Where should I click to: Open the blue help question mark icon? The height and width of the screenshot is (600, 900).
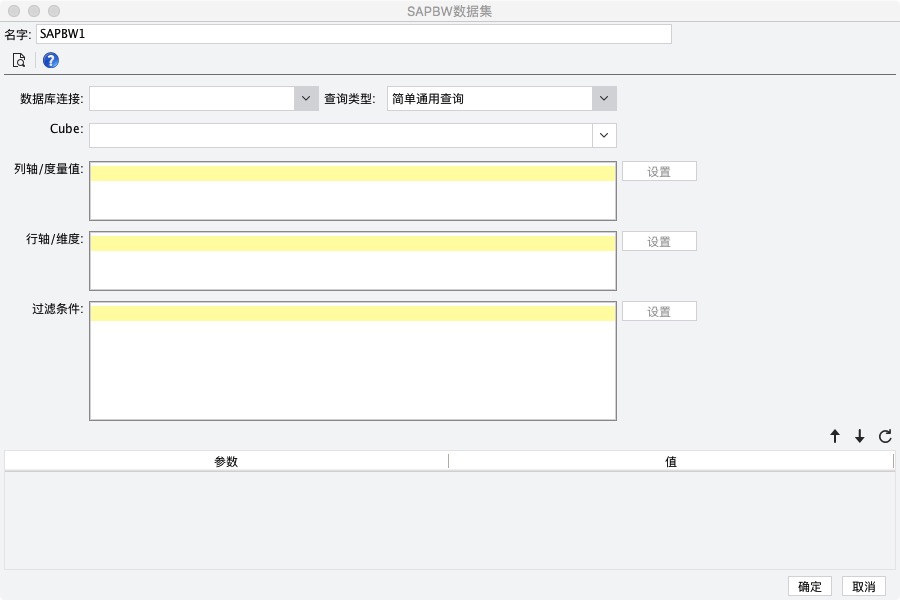pyautogui.click(x=51, y=60)
